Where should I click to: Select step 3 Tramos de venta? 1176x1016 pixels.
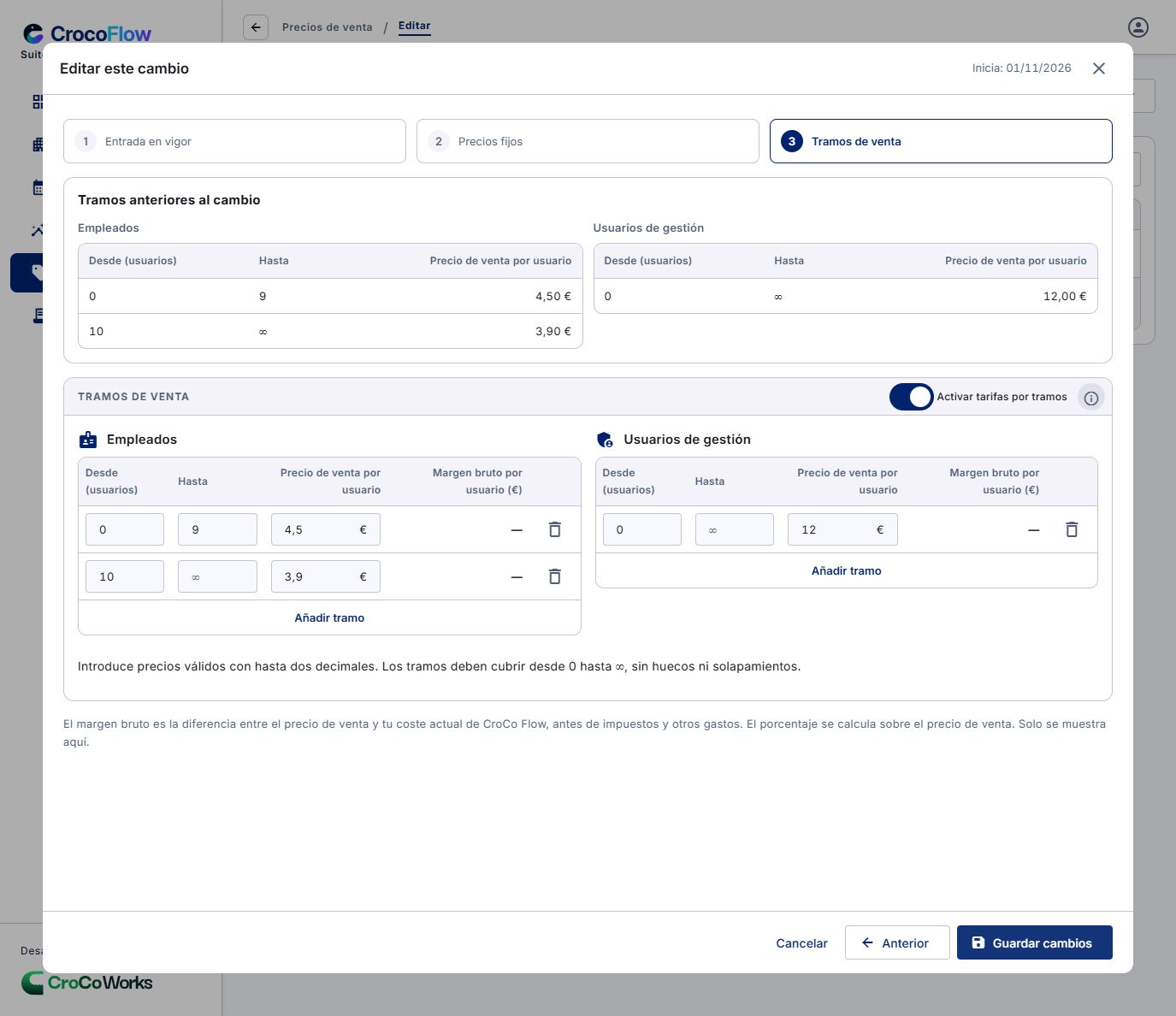[941, 141]
